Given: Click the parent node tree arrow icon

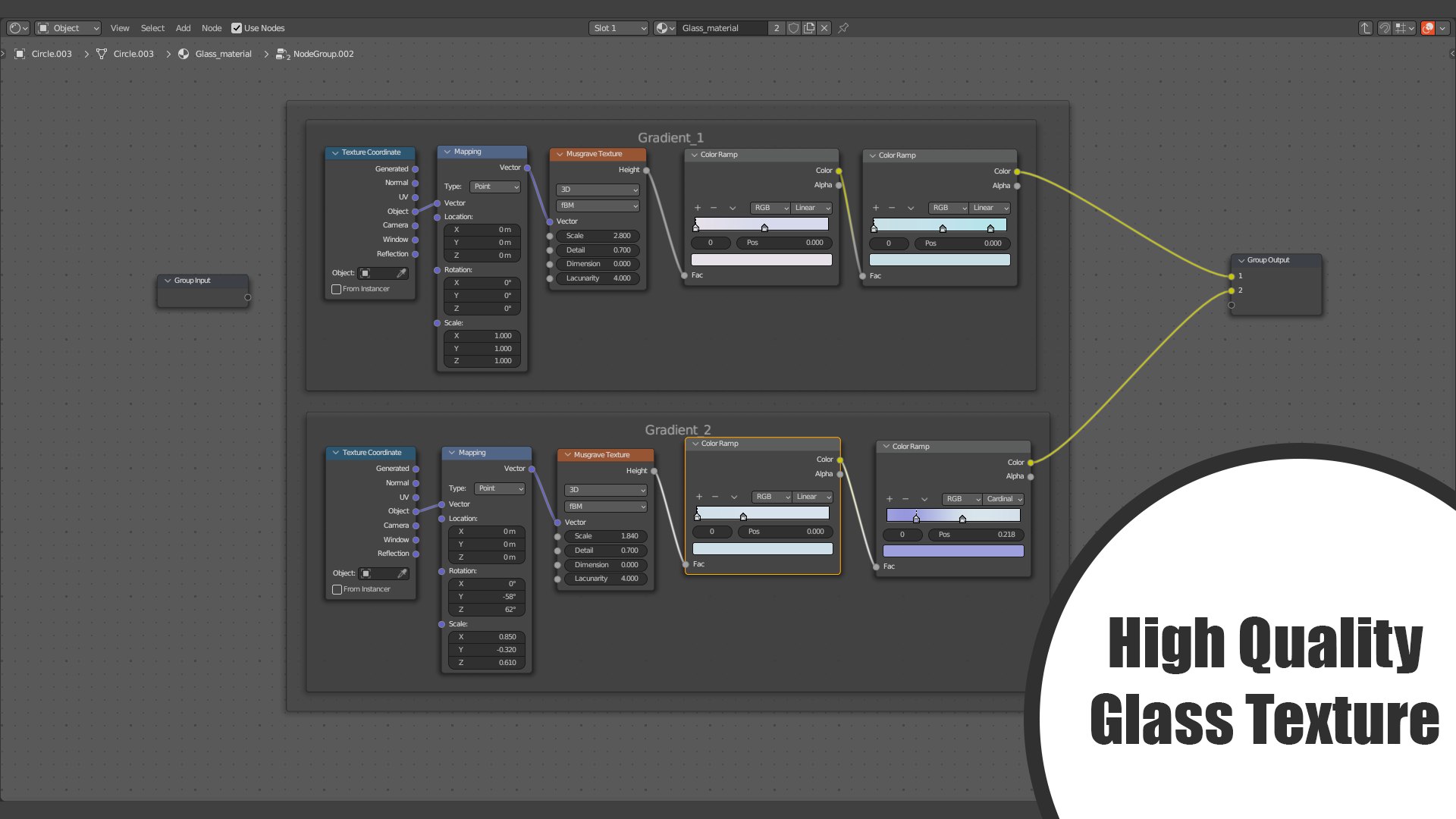Looking at the screenshot, I should 1365,28.
